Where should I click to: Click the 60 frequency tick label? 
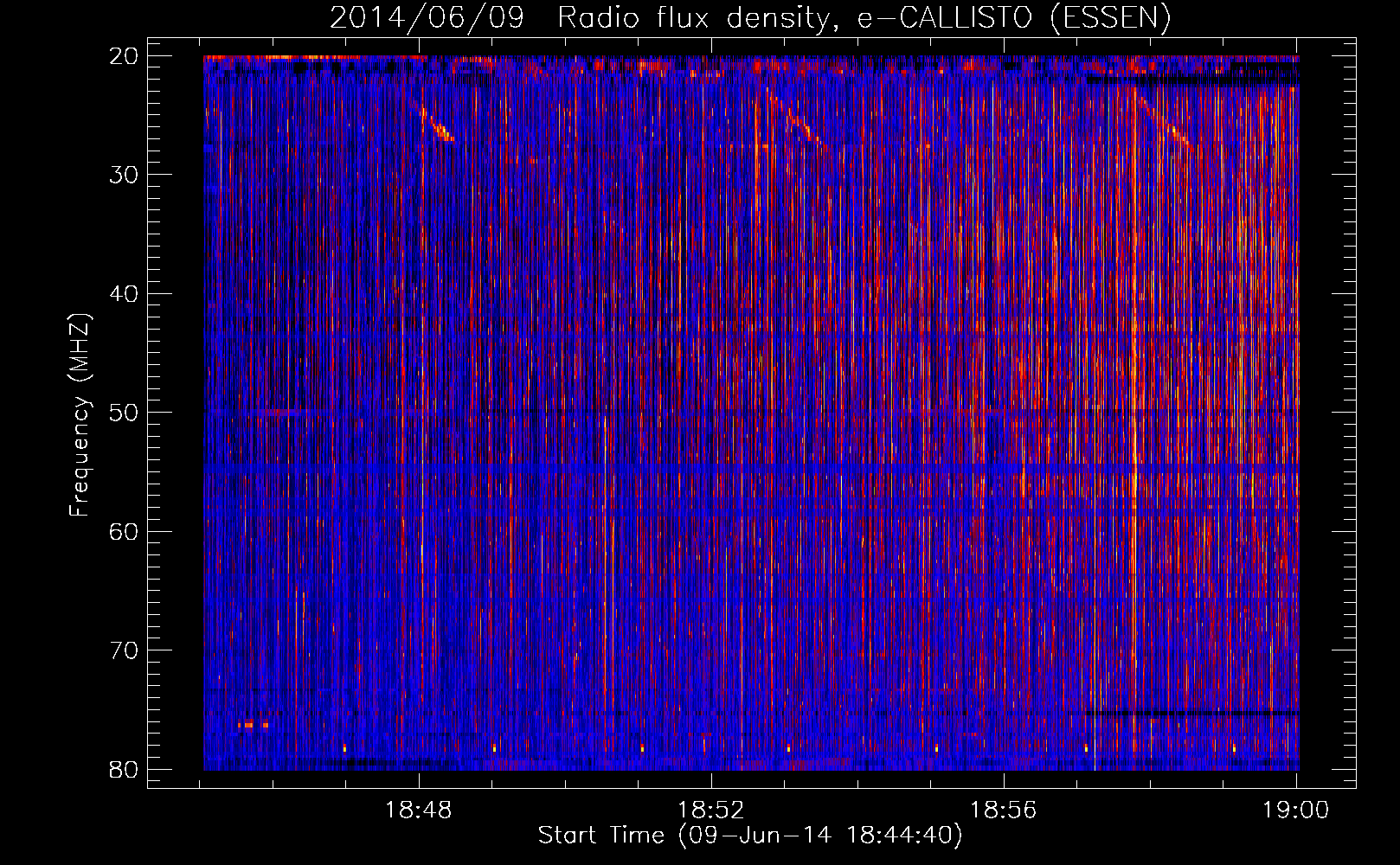point(124,531)
